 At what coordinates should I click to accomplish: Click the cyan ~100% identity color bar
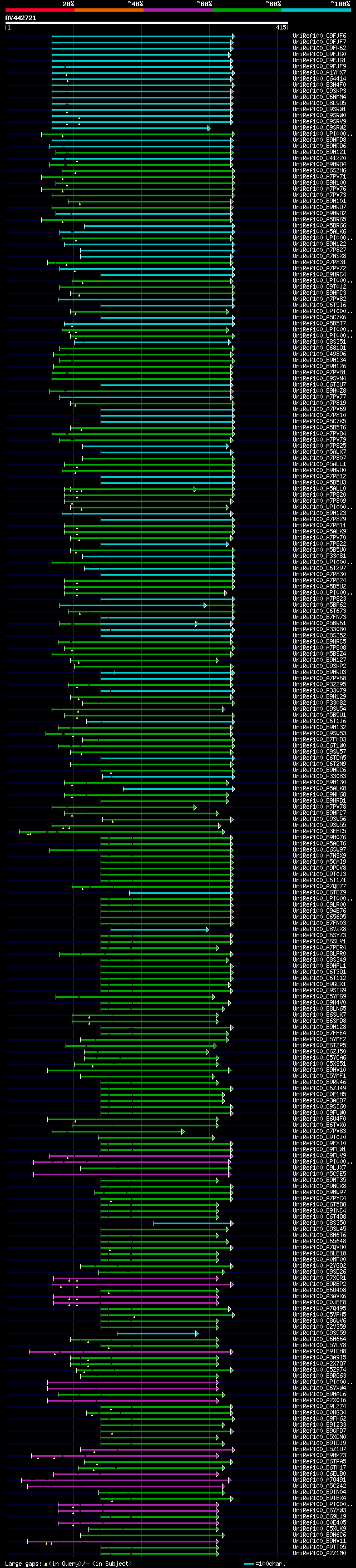tap(316, 10)
